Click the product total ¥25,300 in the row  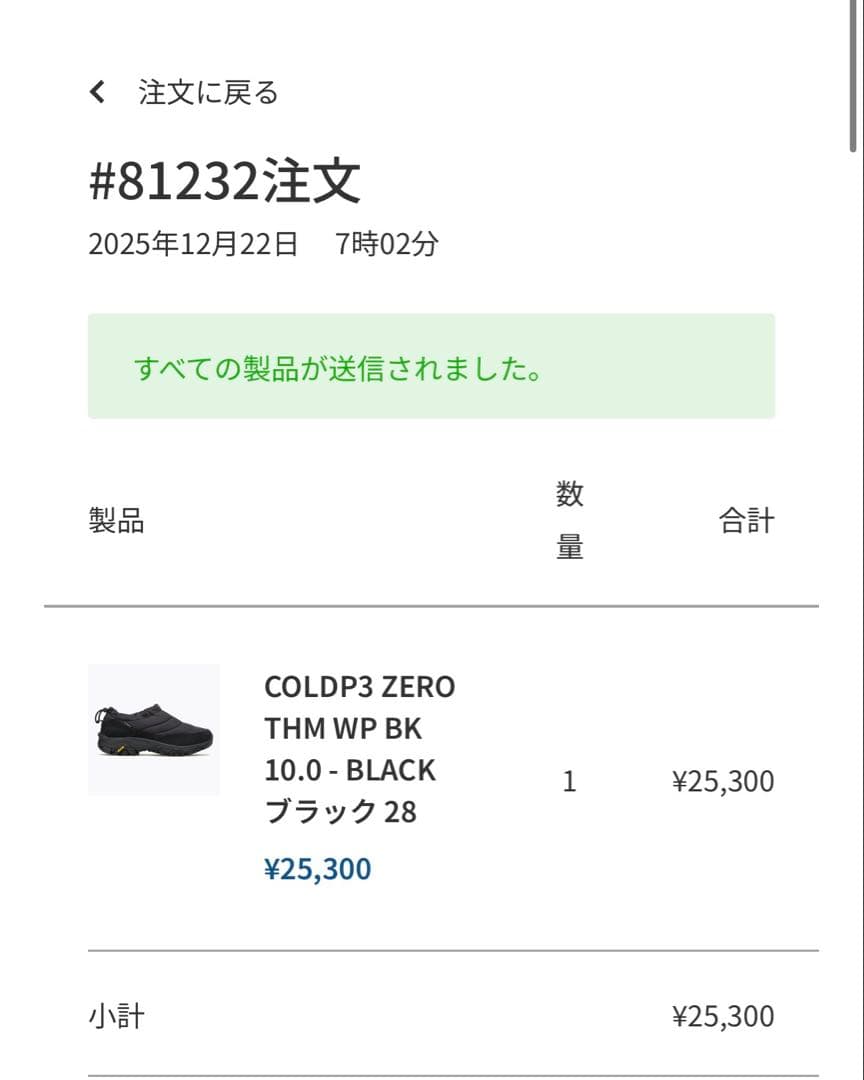click(x=723, y=781)
